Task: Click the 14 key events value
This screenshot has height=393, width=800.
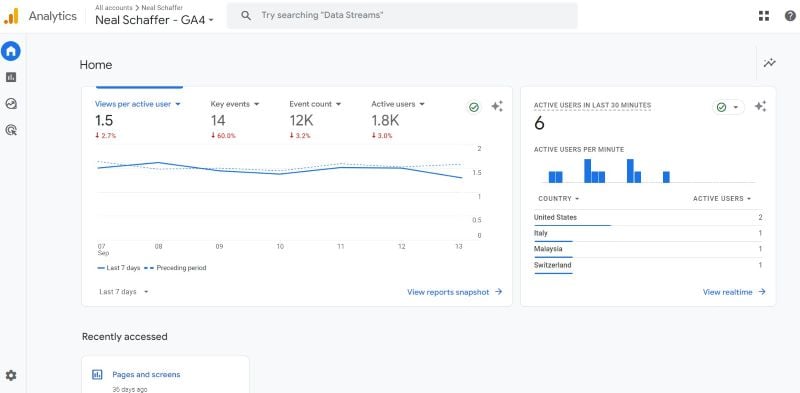Action: pyautogui.click(x=218, y=120)
